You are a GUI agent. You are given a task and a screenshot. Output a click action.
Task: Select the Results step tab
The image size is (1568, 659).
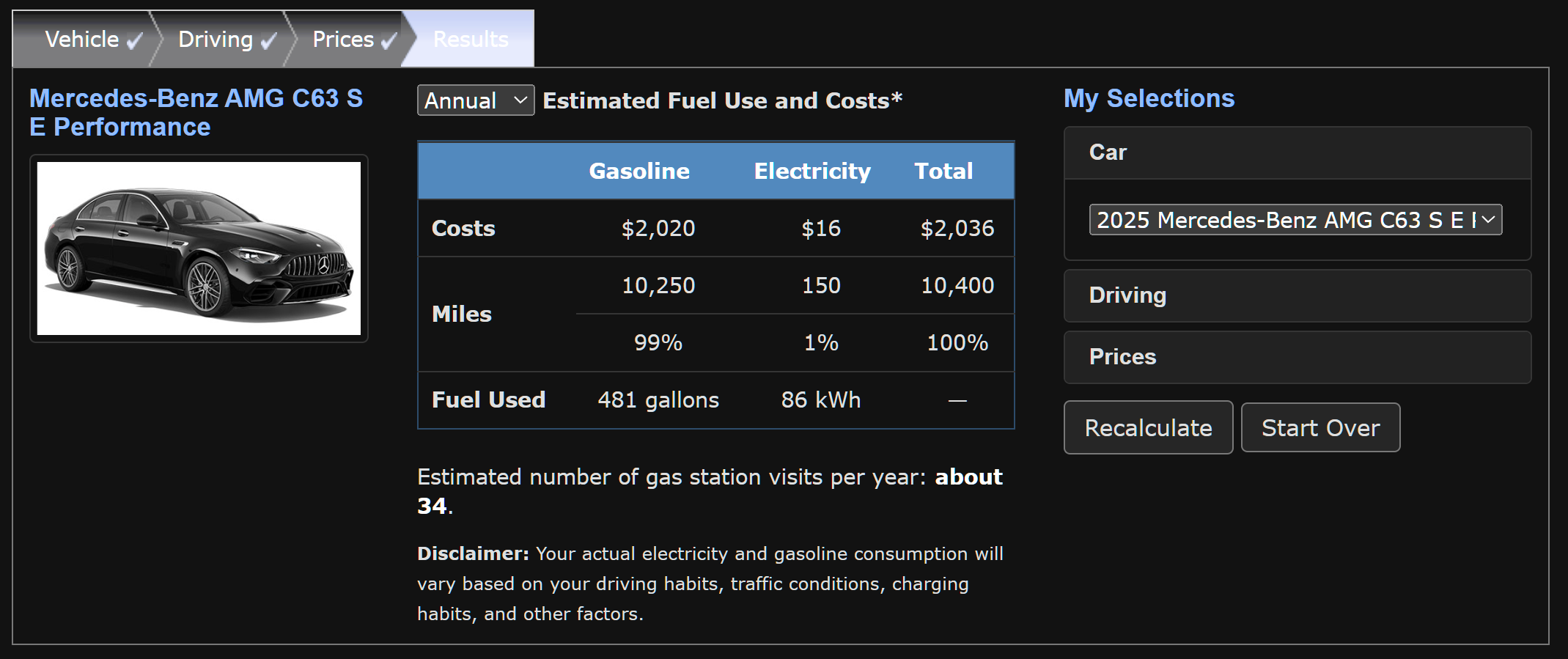tap(471, 39)
